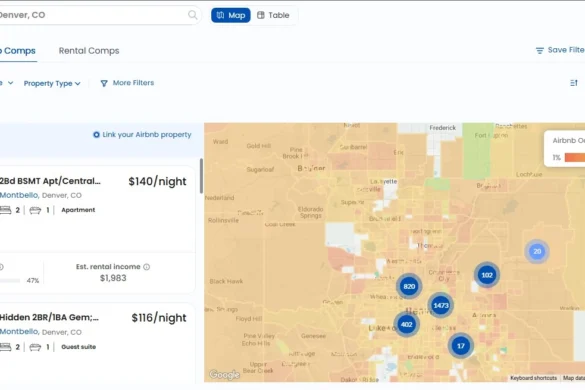Open More Filters
Screen dimensions: 585x390
(127, 83)
